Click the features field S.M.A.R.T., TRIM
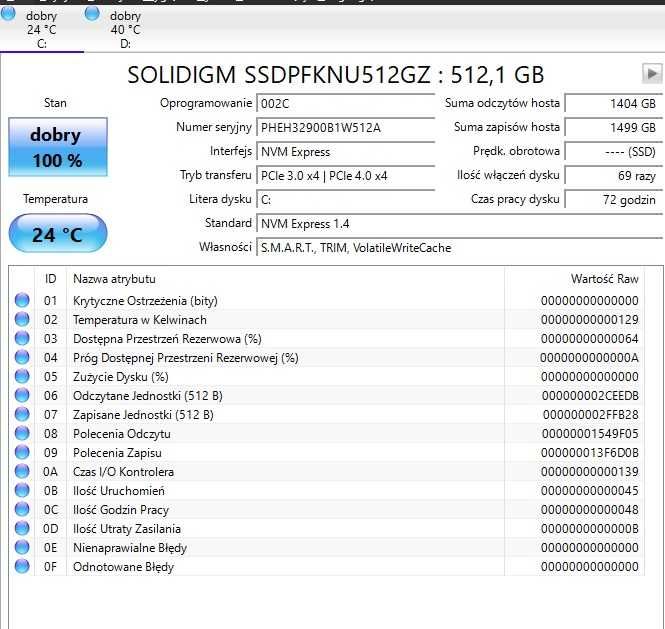Image resolution: width=665 pixels, height=629 pixels. point(459,248)
